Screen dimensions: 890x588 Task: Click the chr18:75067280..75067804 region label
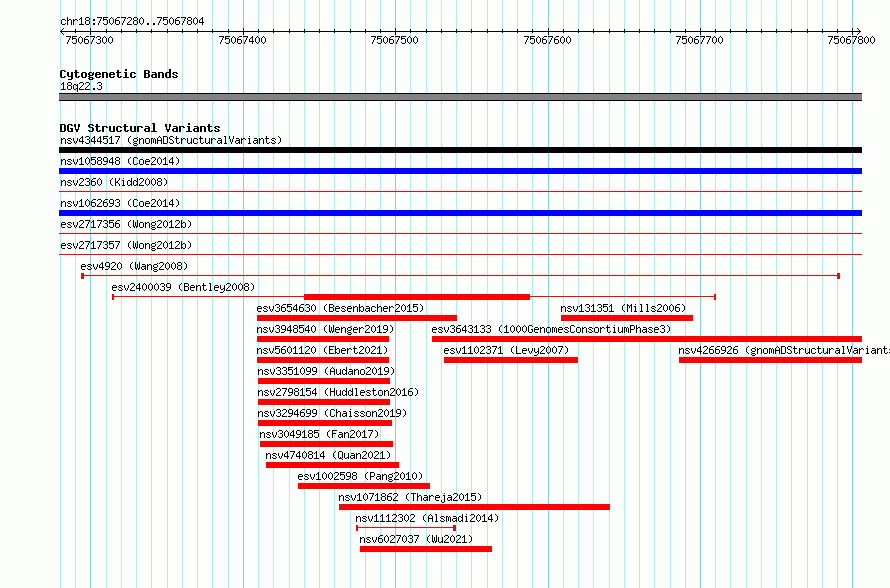(x=132, y=21)
